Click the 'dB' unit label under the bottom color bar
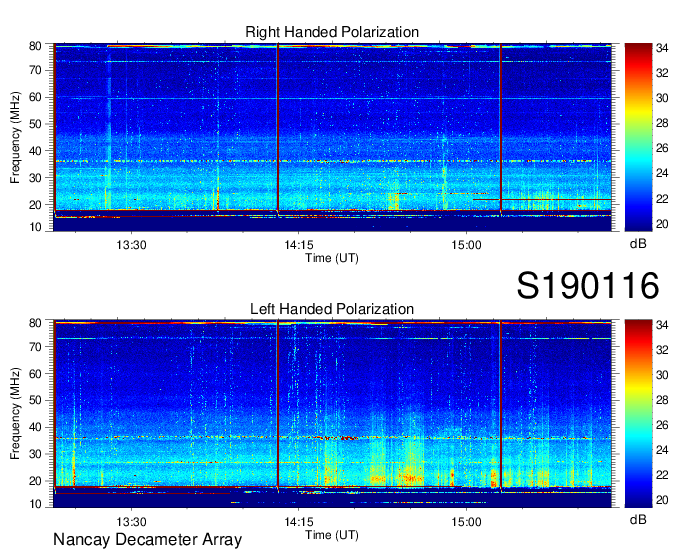The height and width of the screenshot is (552, 680). (x=638, y=520)
